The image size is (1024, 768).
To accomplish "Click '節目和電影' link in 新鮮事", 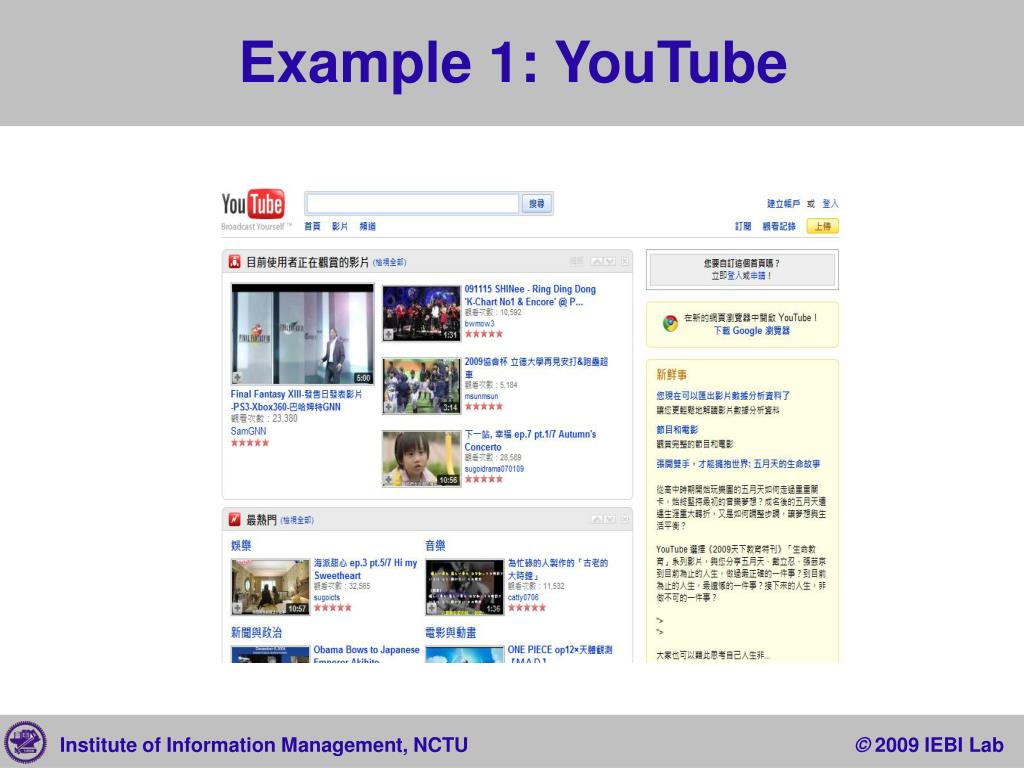I will (677, 430).
